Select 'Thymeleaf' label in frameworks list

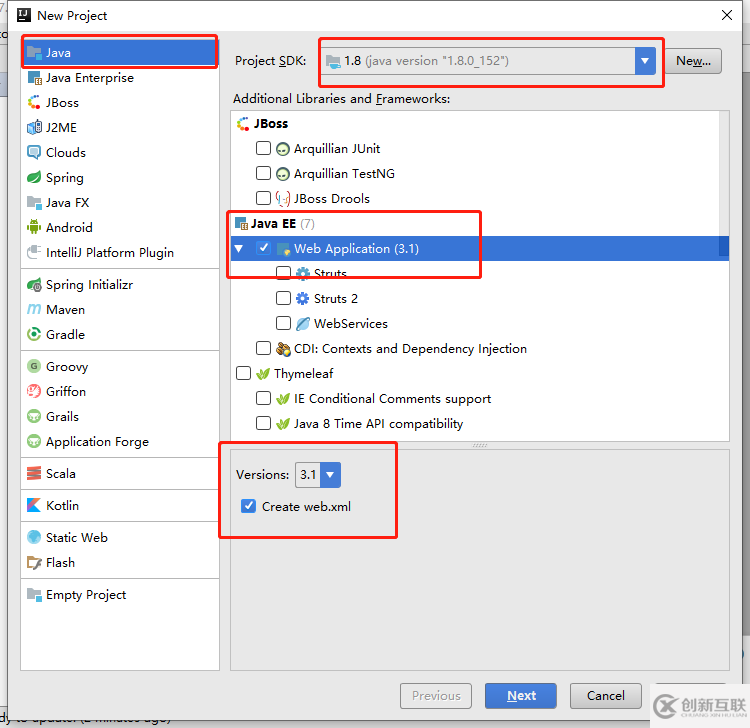[303, 374]
